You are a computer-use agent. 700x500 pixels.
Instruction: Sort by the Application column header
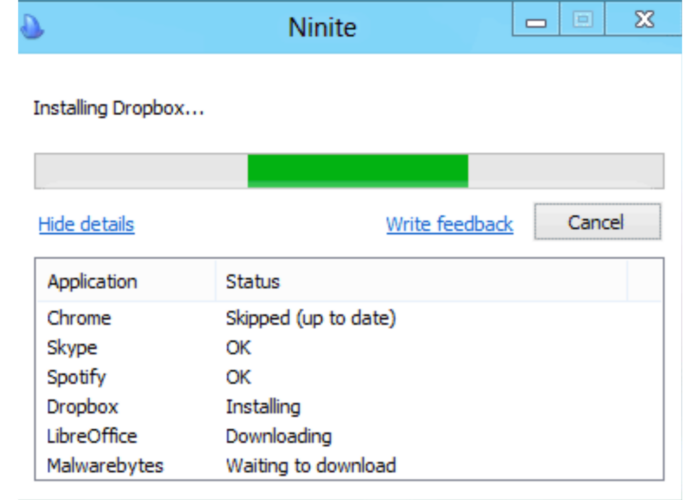tap(125, 282)
